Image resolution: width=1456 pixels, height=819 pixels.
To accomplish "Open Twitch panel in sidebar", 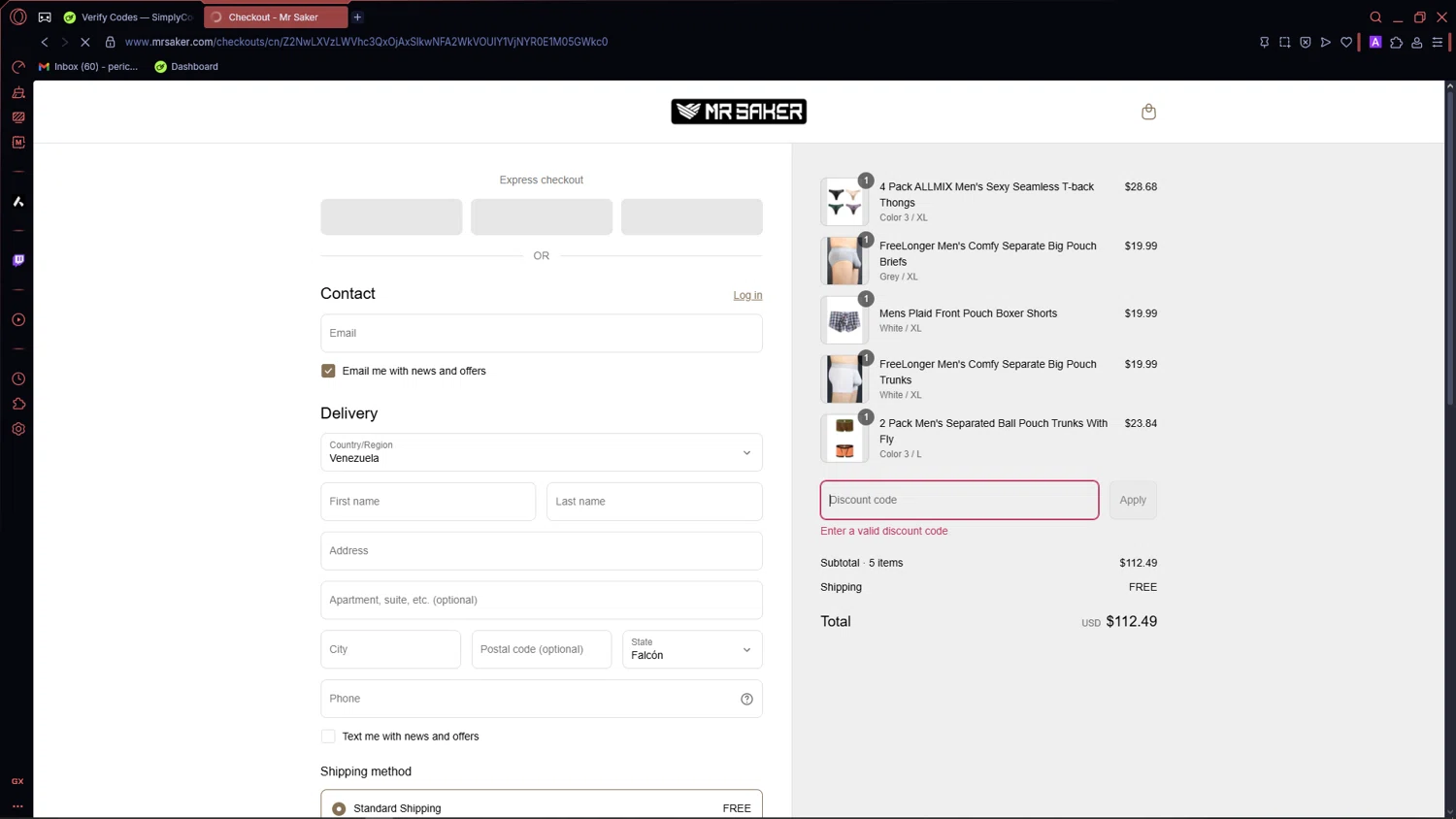I will [18, 261].
